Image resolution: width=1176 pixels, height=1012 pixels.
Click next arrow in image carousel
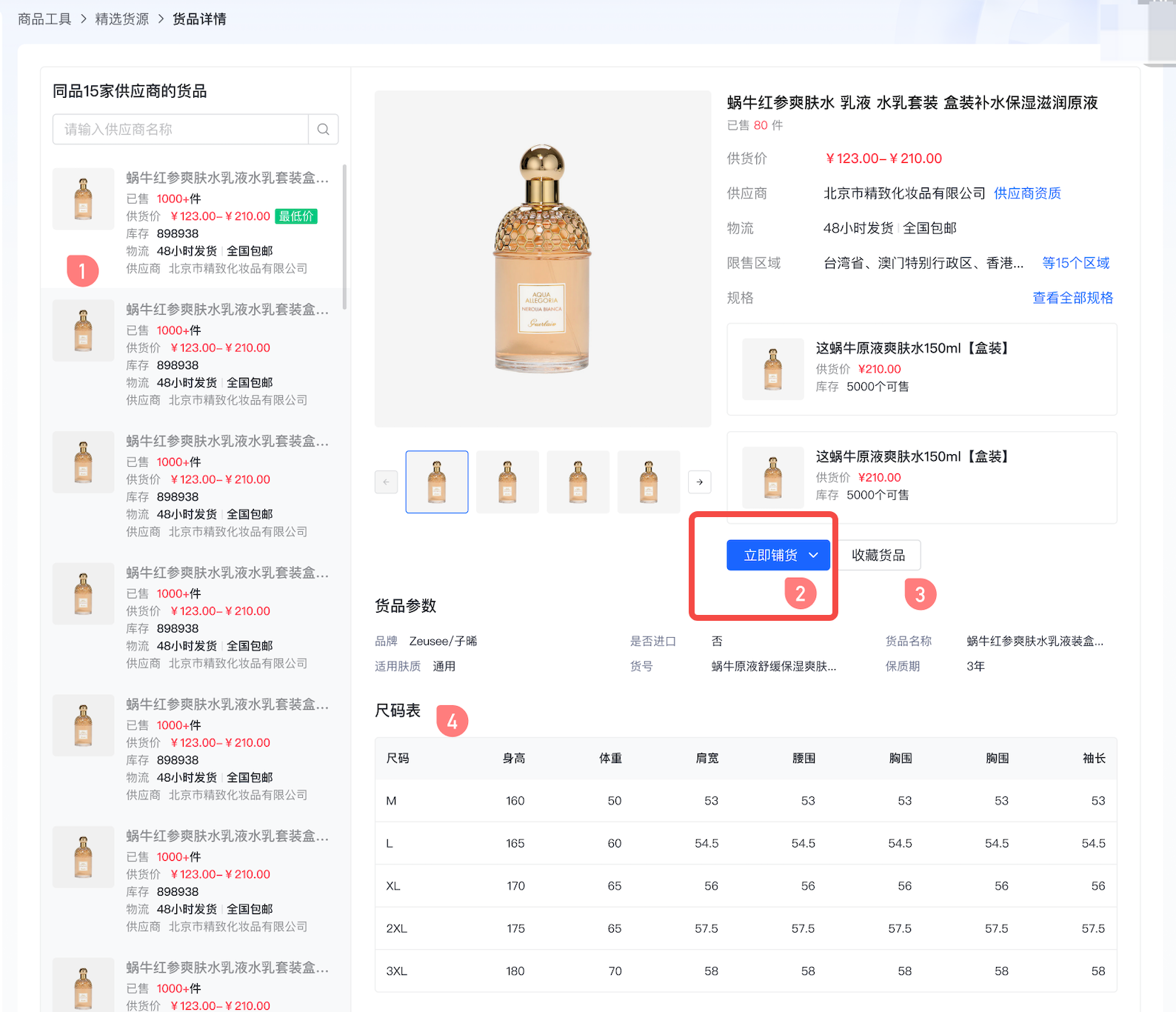tap(700, 482)
